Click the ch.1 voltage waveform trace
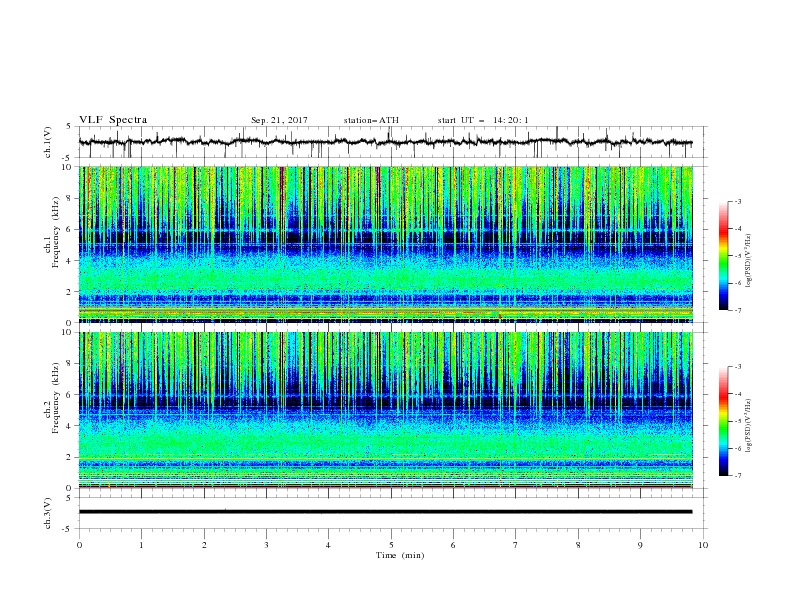 click(x=385, y=142)
